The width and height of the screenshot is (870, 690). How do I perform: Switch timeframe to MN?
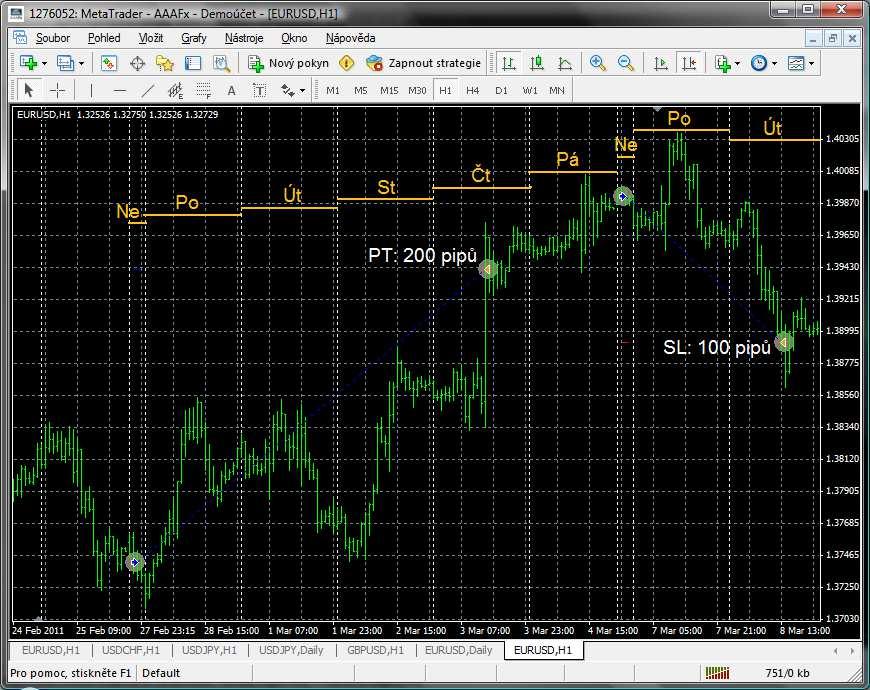[x=557, y=90]
